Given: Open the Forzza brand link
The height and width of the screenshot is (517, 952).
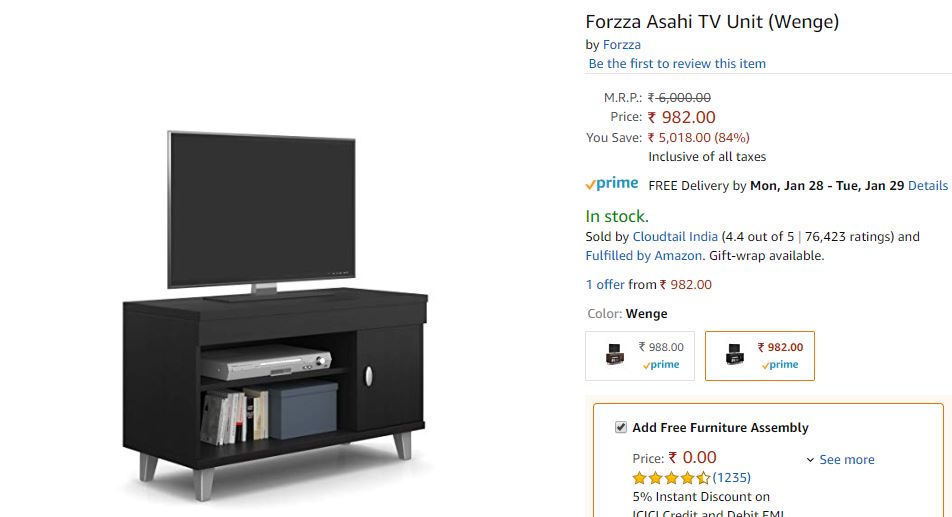Looking at the screenshot, I should (x=622, y=45).
